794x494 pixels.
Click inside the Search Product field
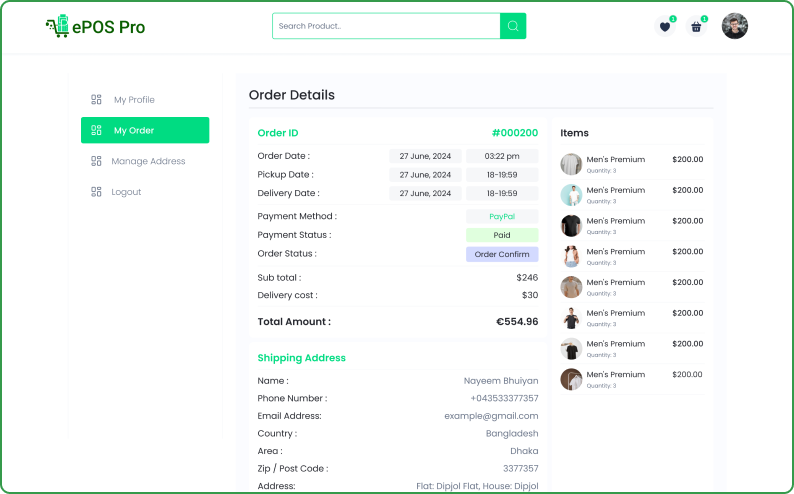[x=385, y=26]
